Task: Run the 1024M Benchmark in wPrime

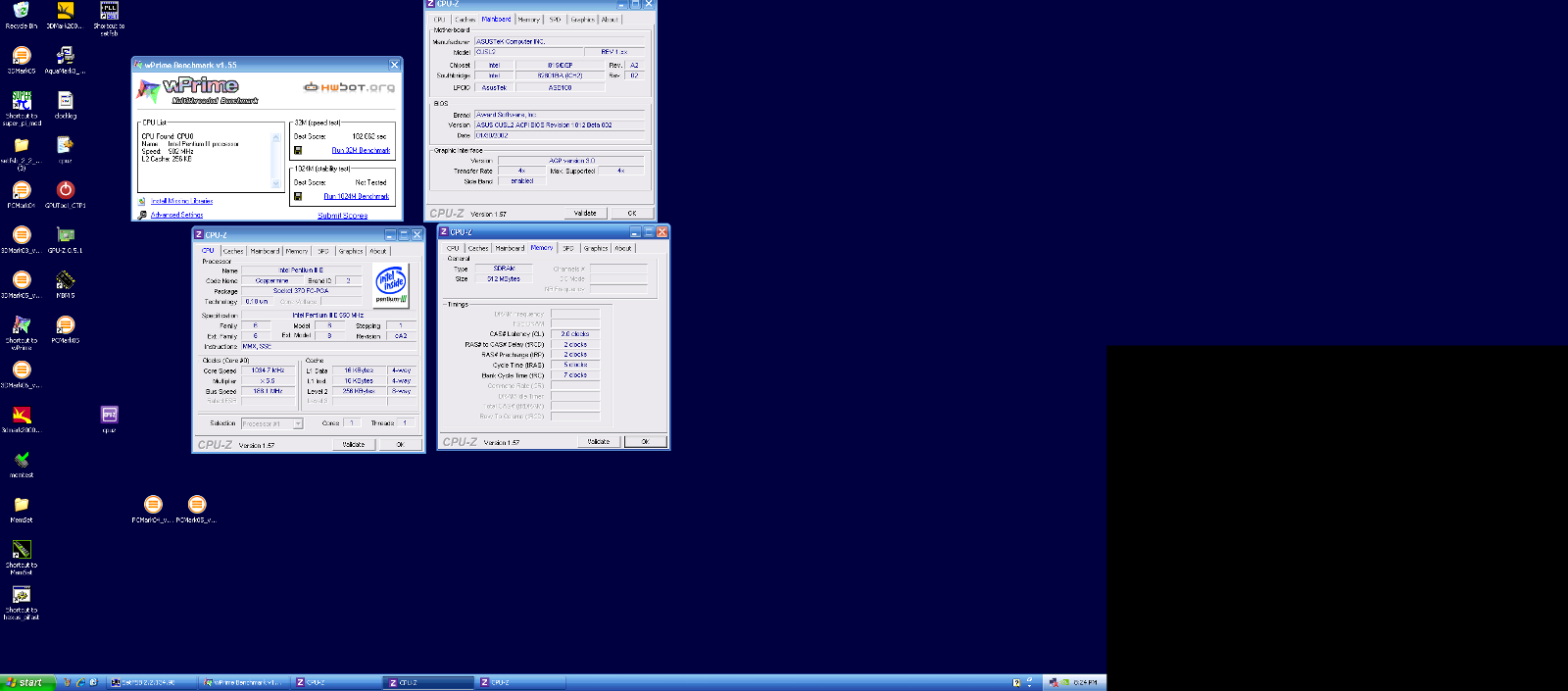Action: [x=357, y=196]
